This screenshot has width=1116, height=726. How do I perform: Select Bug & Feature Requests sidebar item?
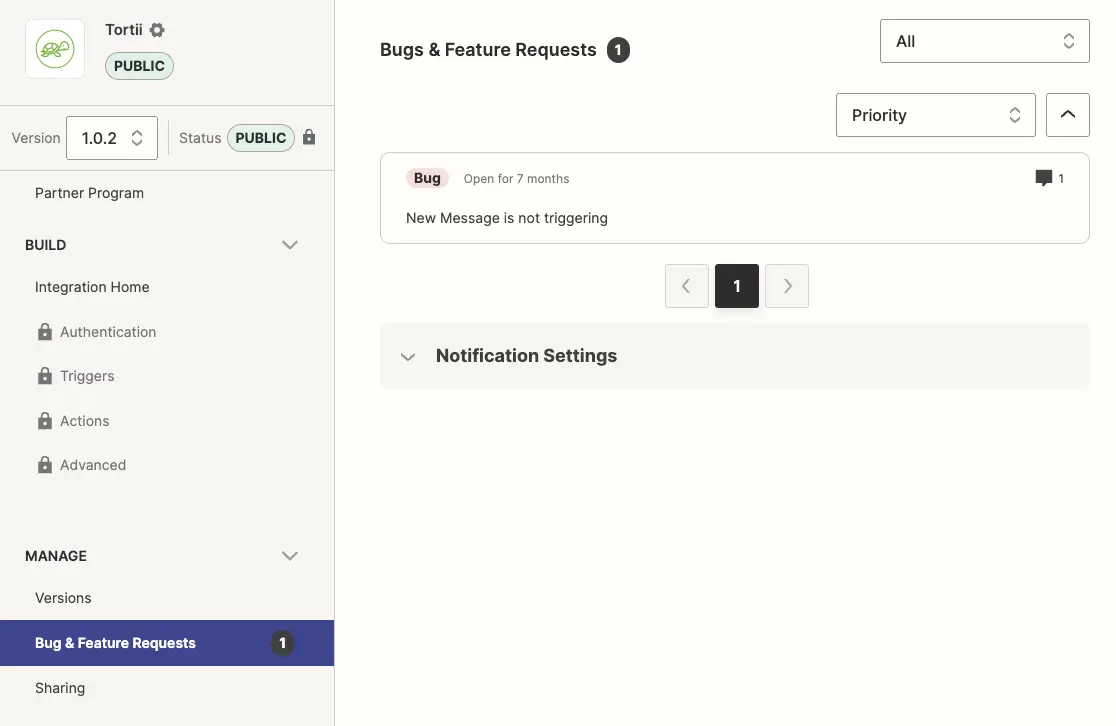click(x=167, y=643)
